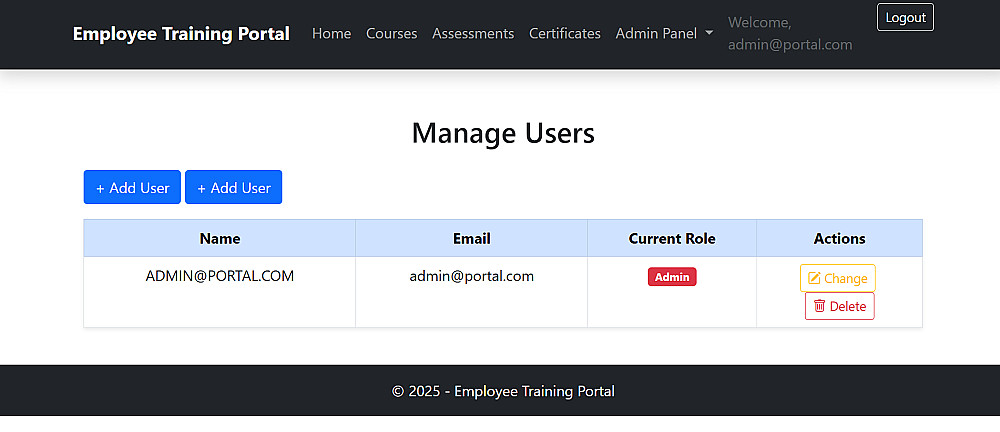
Task: Click the Welcome message in the navbar
Action: point(789,33)
